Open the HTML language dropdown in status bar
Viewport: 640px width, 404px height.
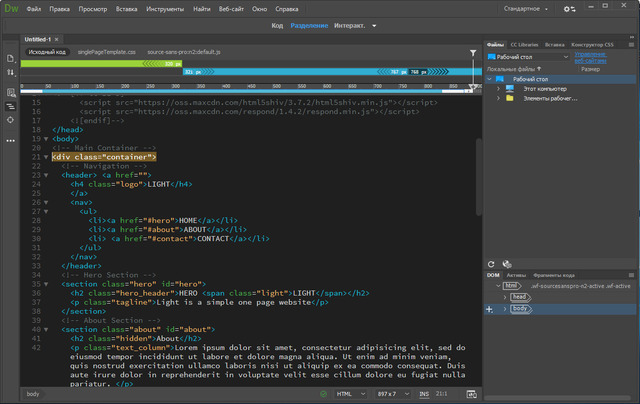coord(350,395)
